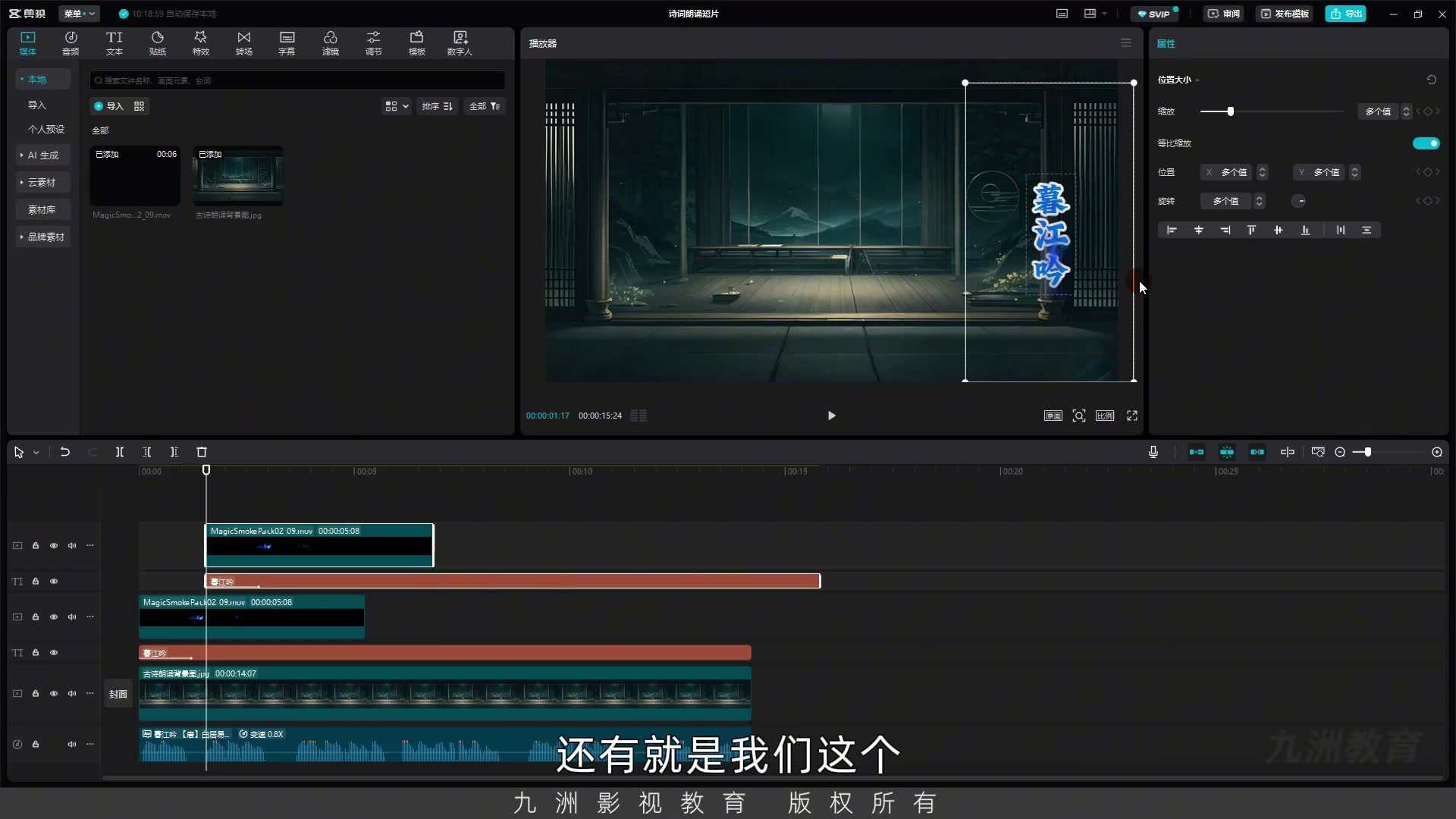The width and height of the screenshot is (1456, 819).
Task: Open the player panel menu icon
Action: point(1126,43)
